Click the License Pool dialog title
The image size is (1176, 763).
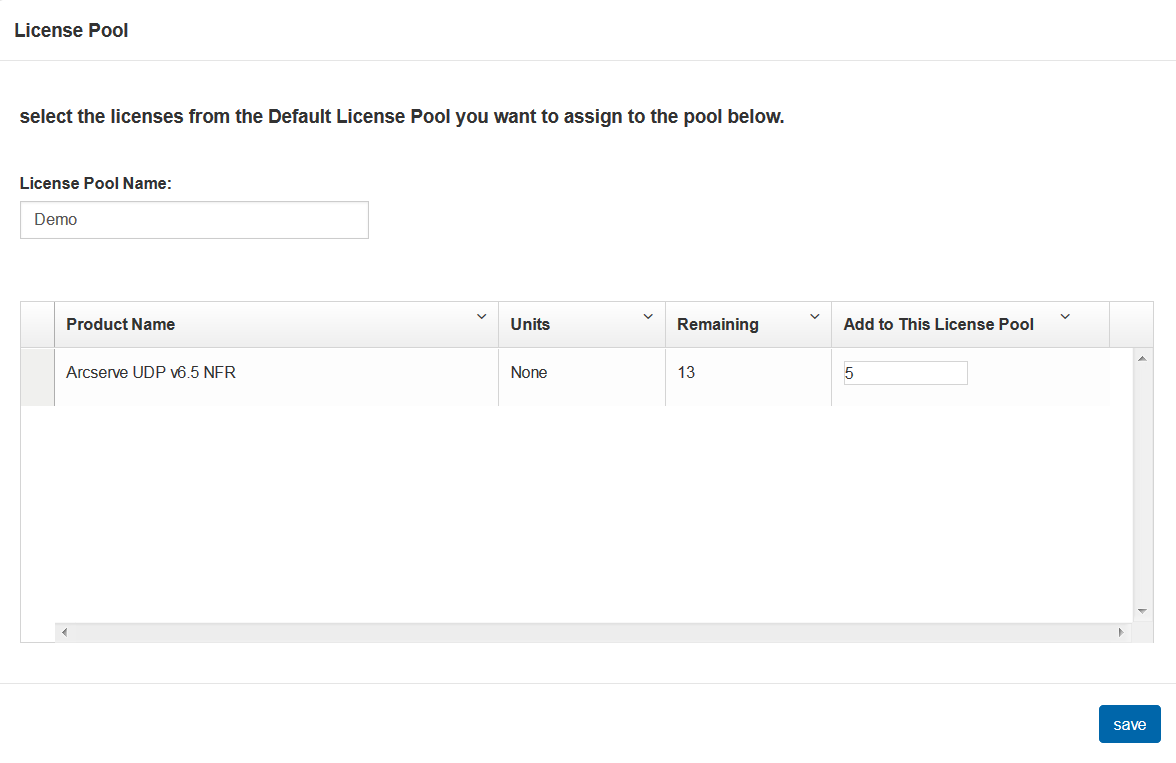pos(71,31)
